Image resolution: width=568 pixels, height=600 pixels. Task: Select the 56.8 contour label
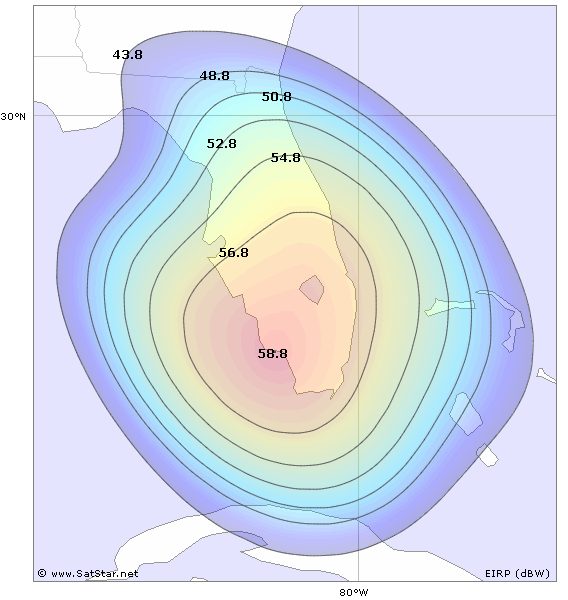(x=233, y=253)
